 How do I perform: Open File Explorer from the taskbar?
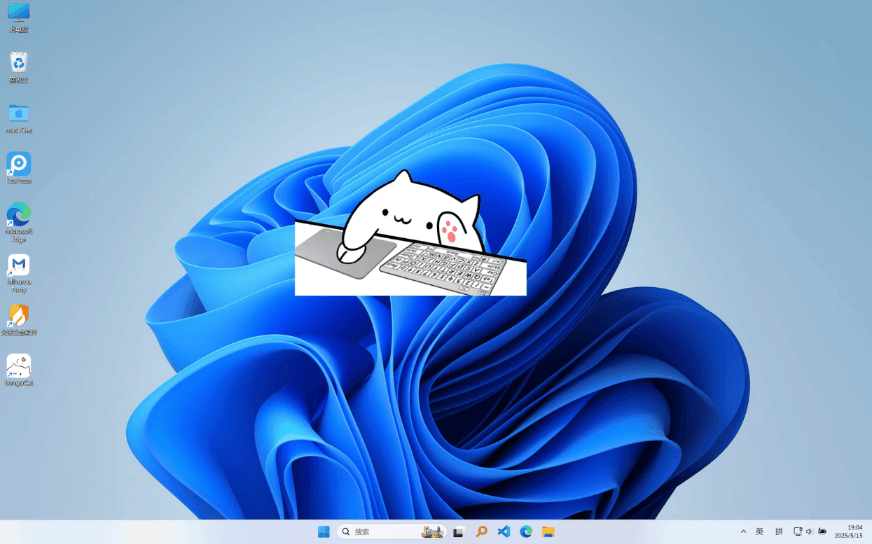click(548, 532)
